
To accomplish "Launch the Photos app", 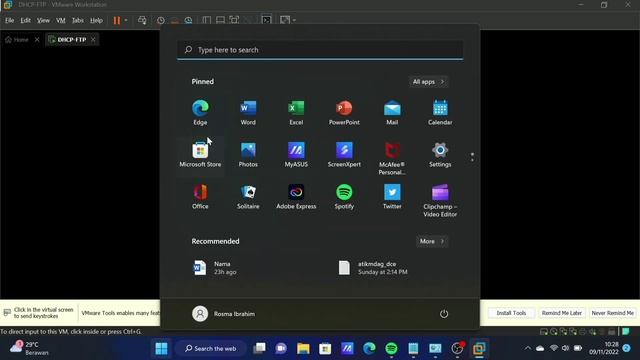I will 248,155.
